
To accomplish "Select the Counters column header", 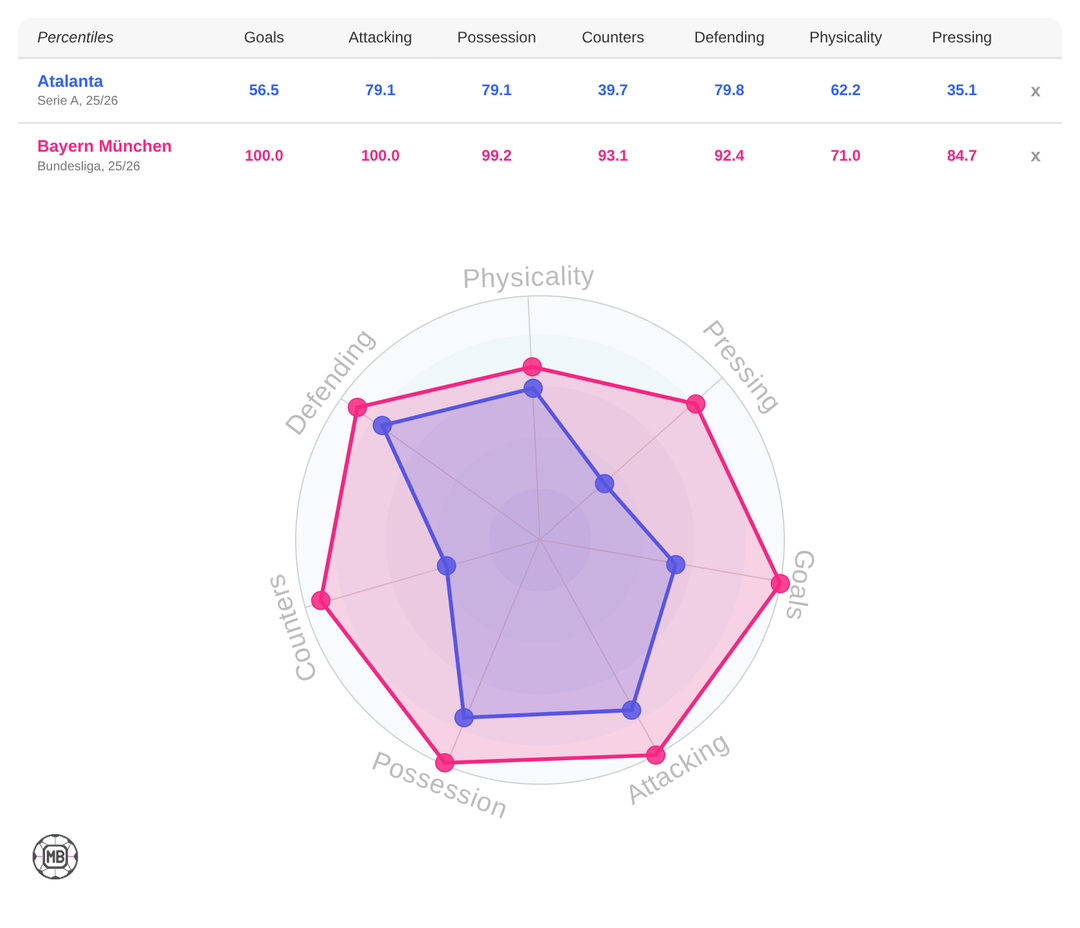I will (x=613, y=37).
